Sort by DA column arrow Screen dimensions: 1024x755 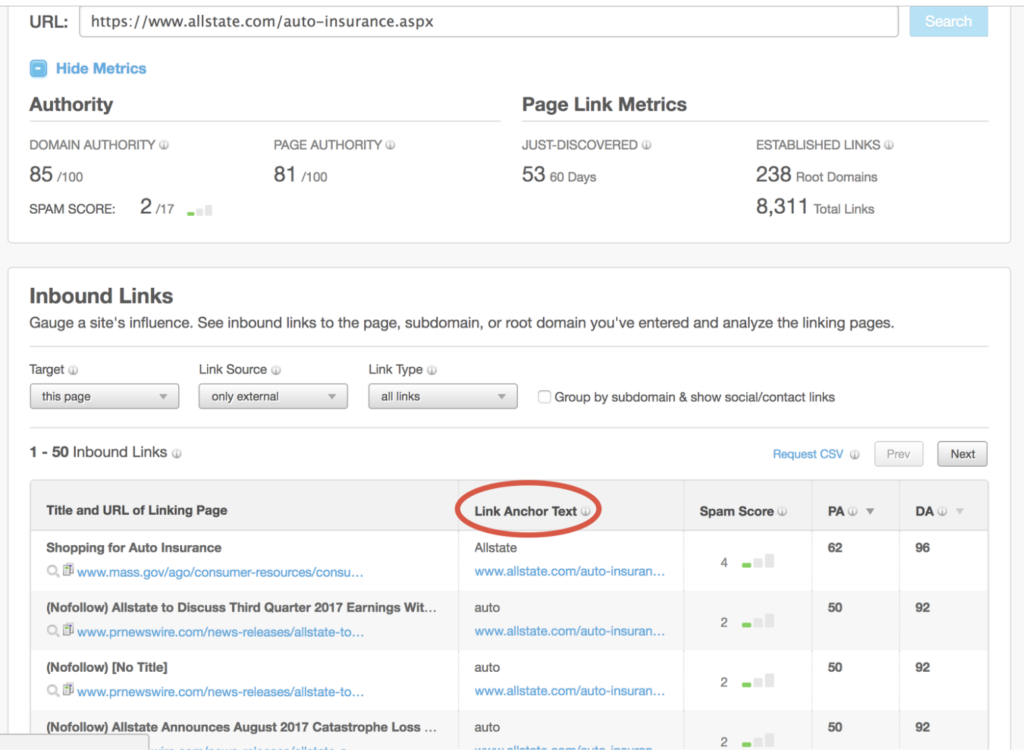959,511
